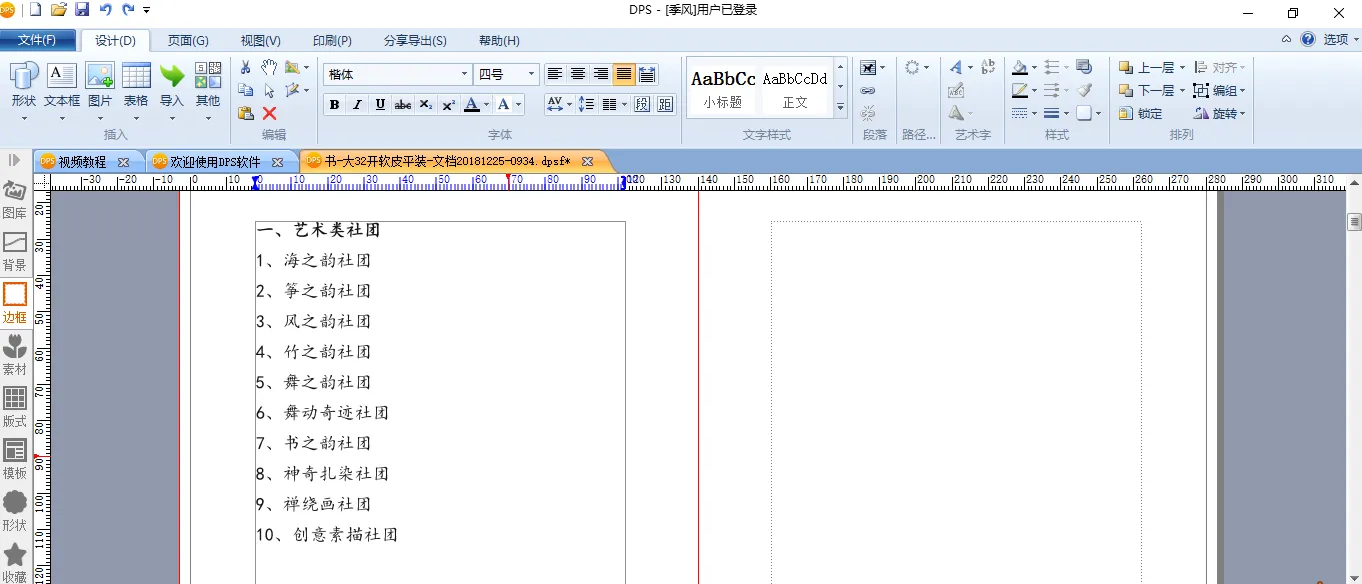Switch to the 页面(G) ribbon tab
Image resolution: width=1362 pixels, height=584 pixels.
tap(188, 41)
